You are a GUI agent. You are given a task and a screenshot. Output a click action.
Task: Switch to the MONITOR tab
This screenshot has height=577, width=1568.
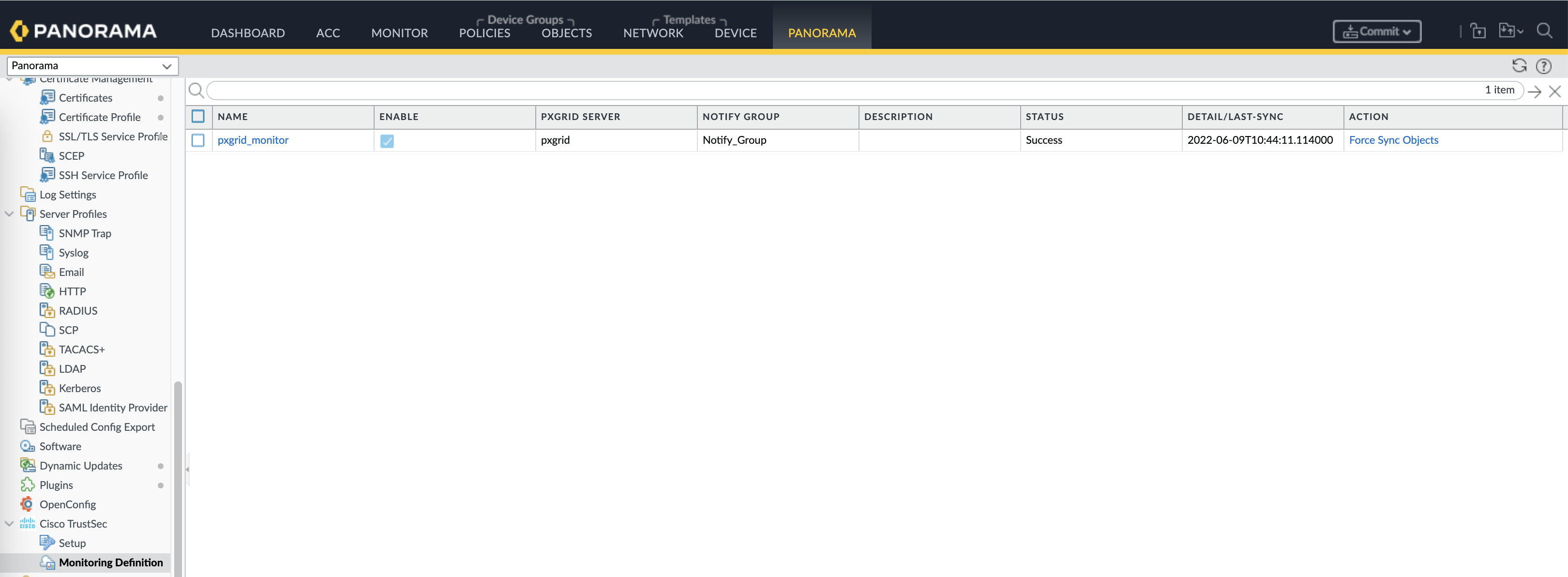tap(399, 33)
